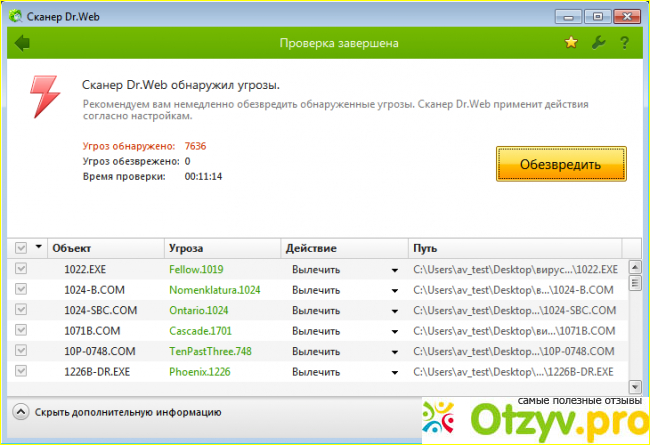Click the star icon in the header
Viewport: 650px width, 445px height.
(x=571, y=43)
